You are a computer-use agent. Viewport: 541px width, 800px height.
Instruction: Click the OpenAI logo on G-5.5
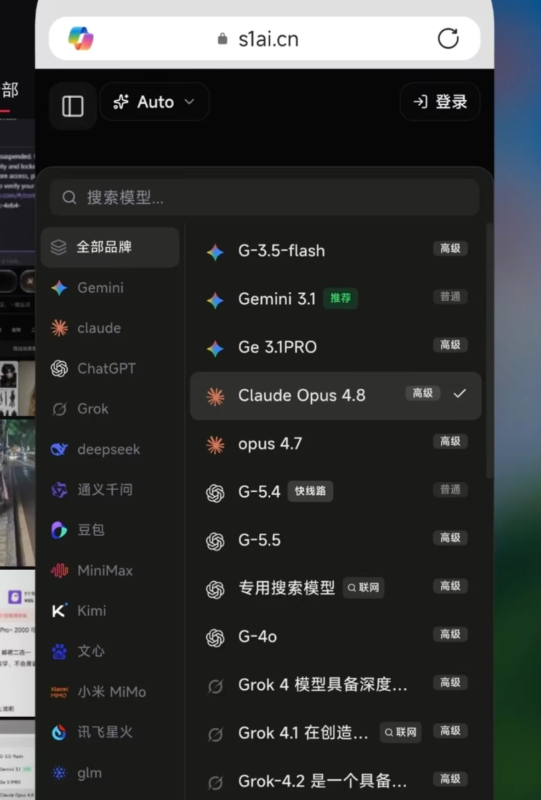tap(215, 541)
